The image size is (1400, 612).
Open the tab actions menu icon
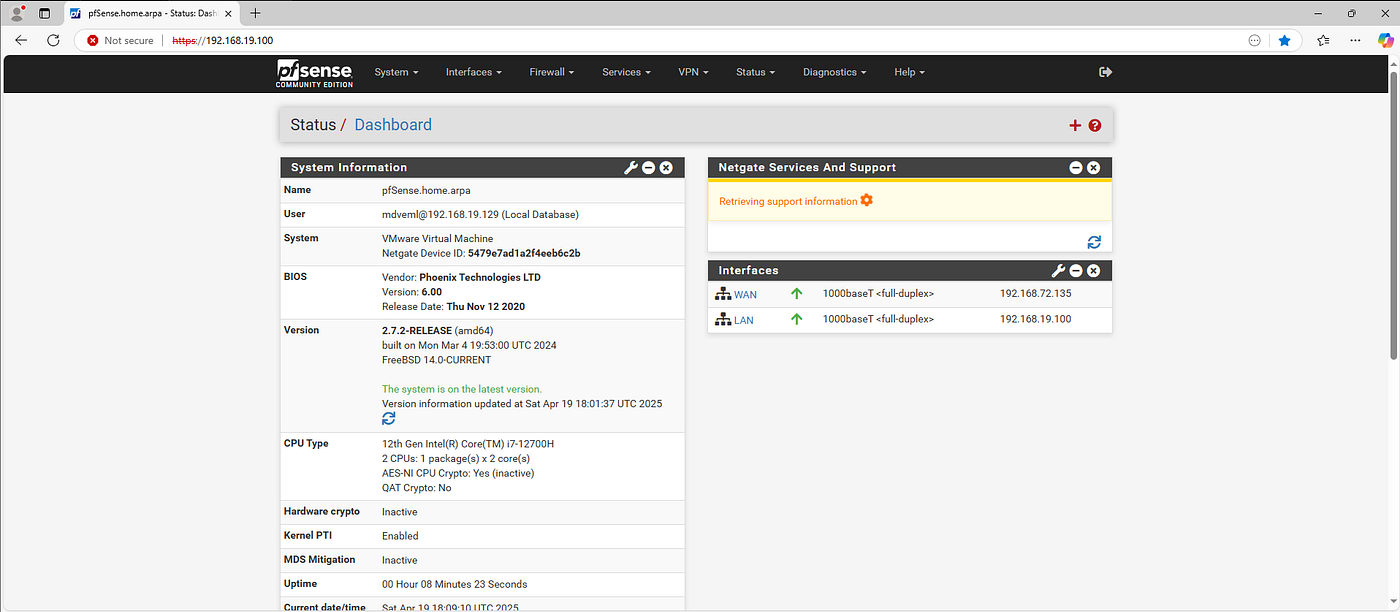[44, 13]
